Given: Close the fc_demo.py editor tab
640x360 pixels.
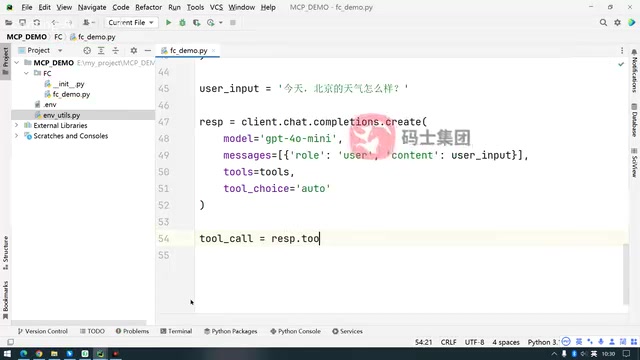Looking at the screenshot, I should (x=213, y=50).
